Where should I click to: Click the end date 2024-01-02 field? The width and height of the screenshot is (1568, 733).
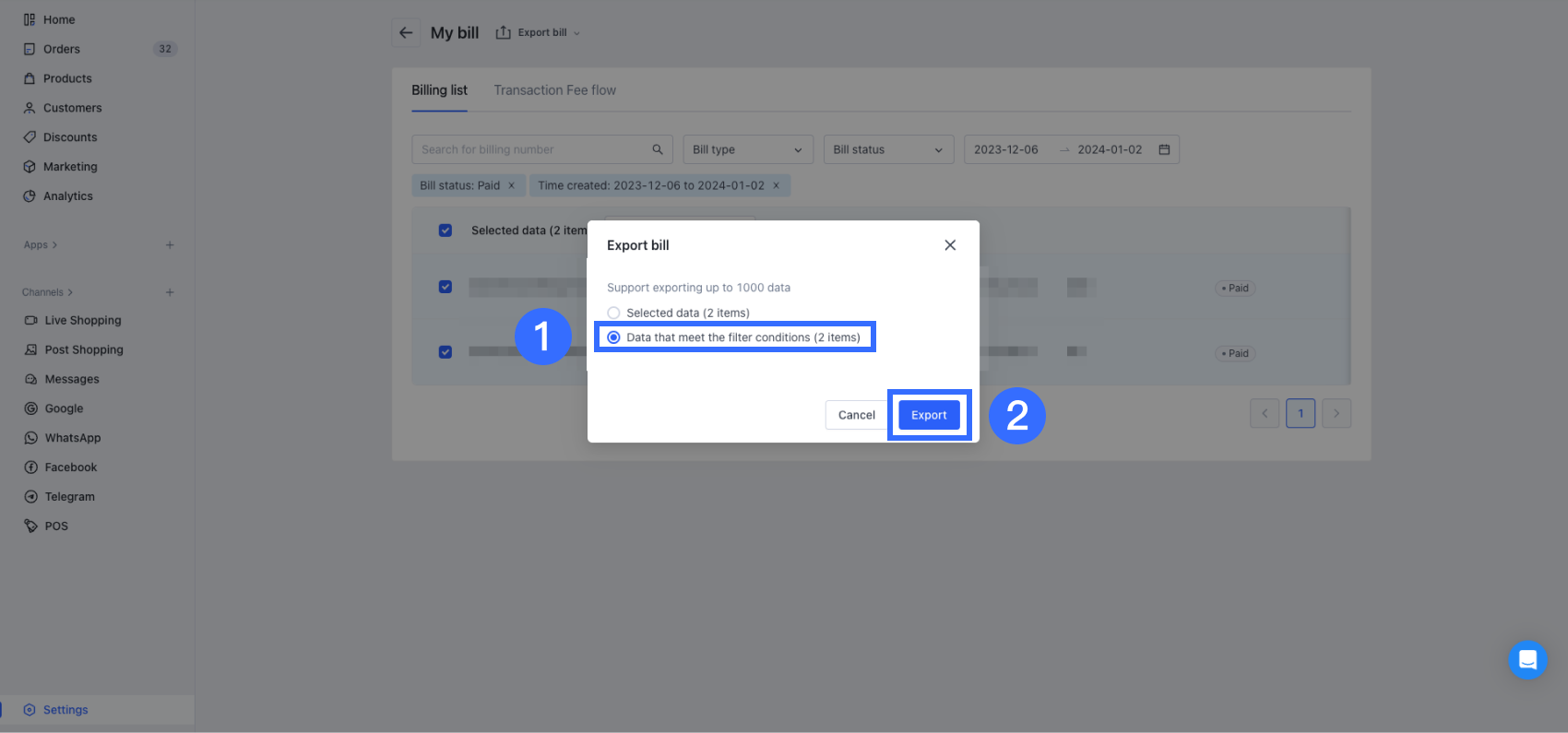coord(1110,149)
